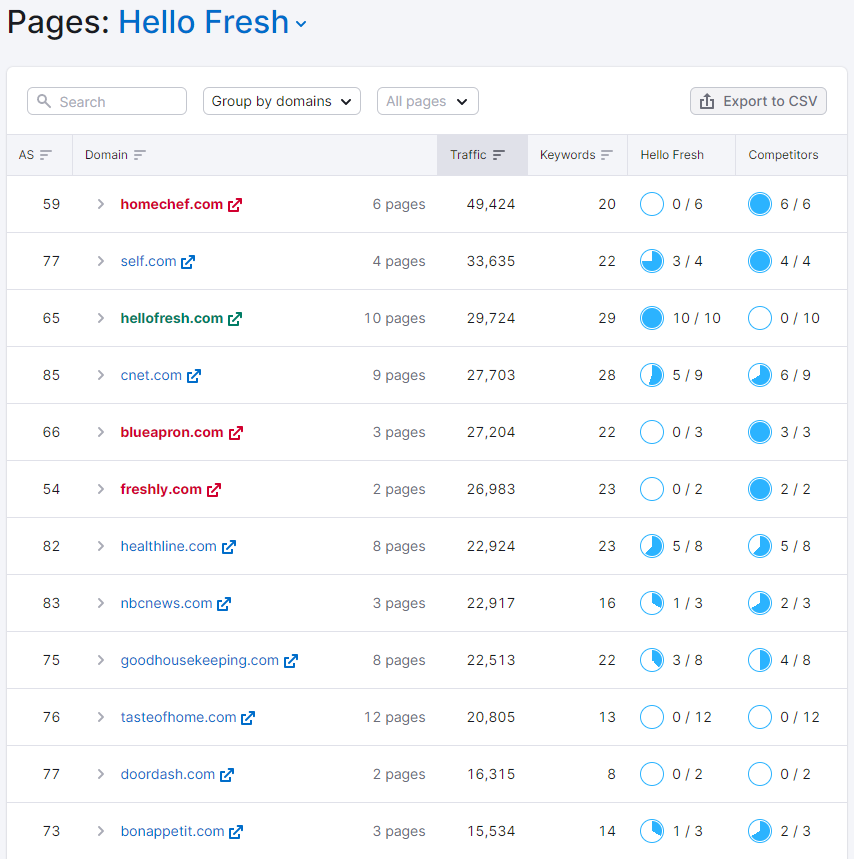Click the Traffic column header to re-sort
This screenshot has height=859, width=854.
(469, 155)
